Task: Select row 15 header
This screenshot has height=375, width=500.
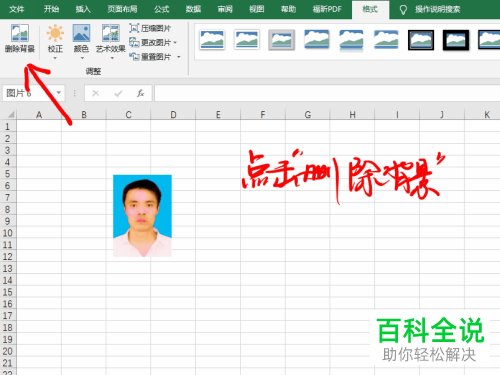Action: pos(8,292)
